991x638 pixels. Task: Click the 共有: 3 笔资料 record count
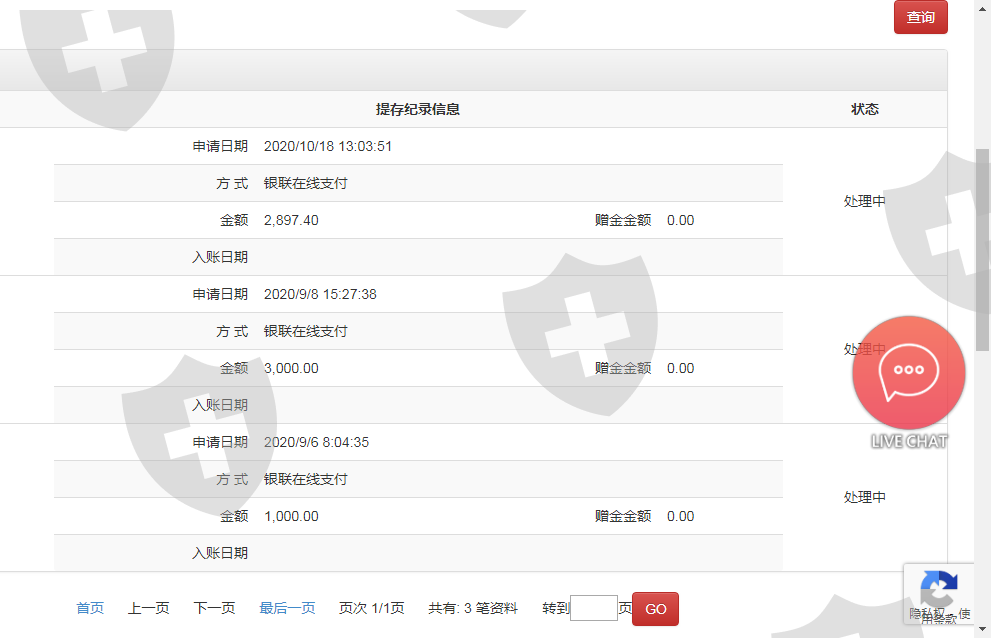[473, 608]
